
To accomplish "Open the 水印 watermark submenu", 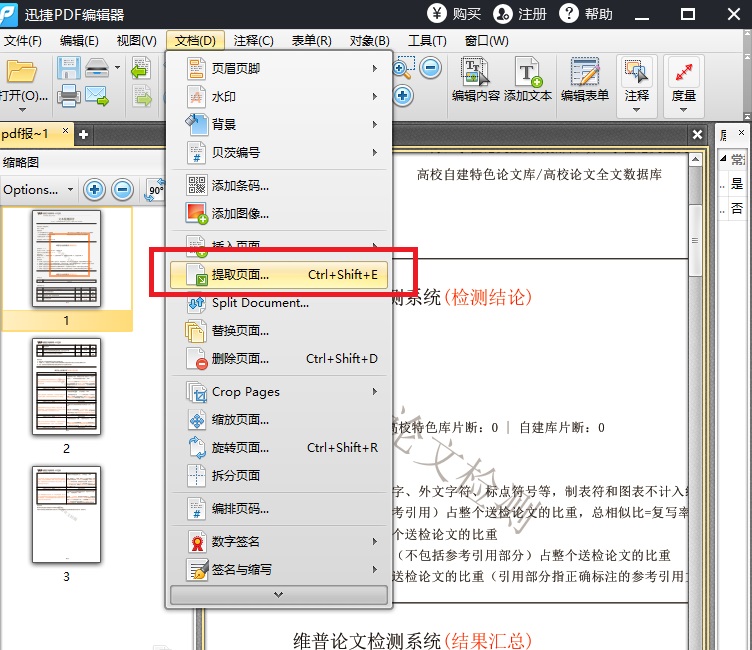I will coord(279,96).
